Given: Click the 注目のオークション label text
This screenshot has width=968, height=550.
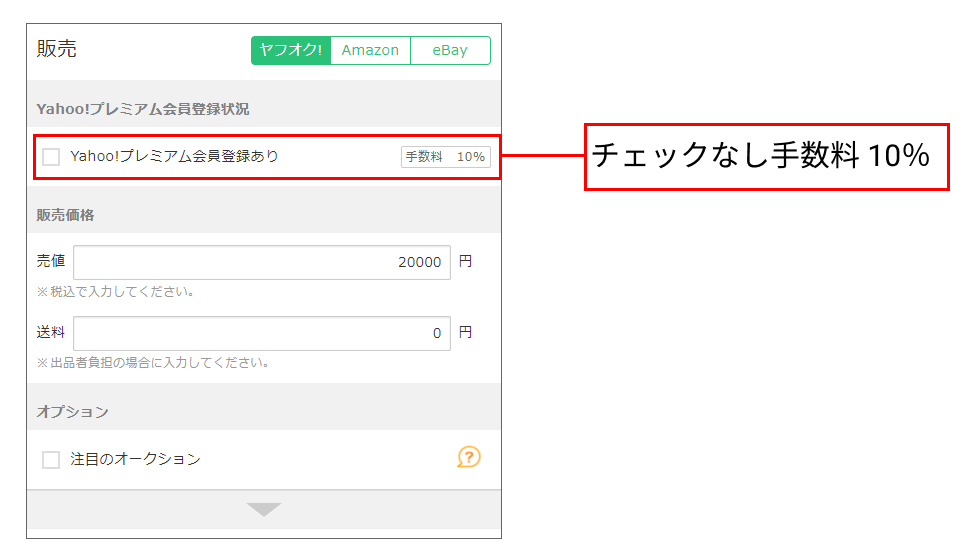Looking at the screenshot, I should [135, 460].
